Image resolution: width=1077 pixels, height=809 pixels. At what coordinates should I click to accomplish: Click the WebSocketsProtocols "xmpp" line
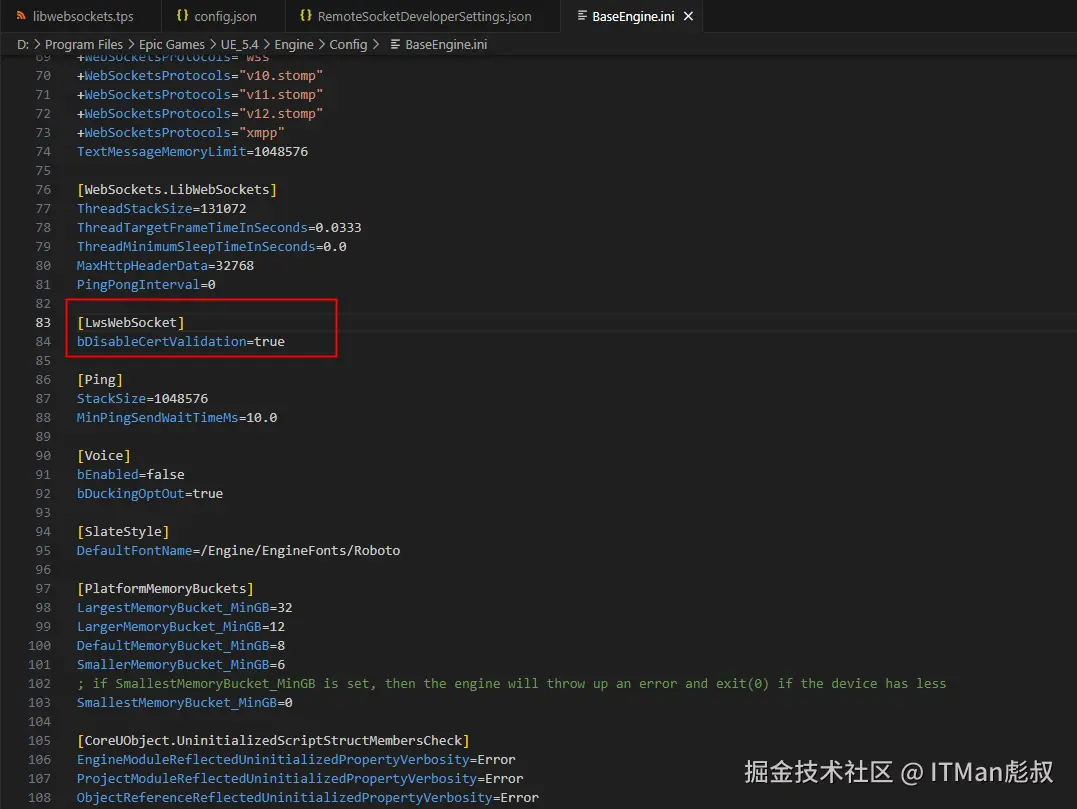(x=181, y=133)
